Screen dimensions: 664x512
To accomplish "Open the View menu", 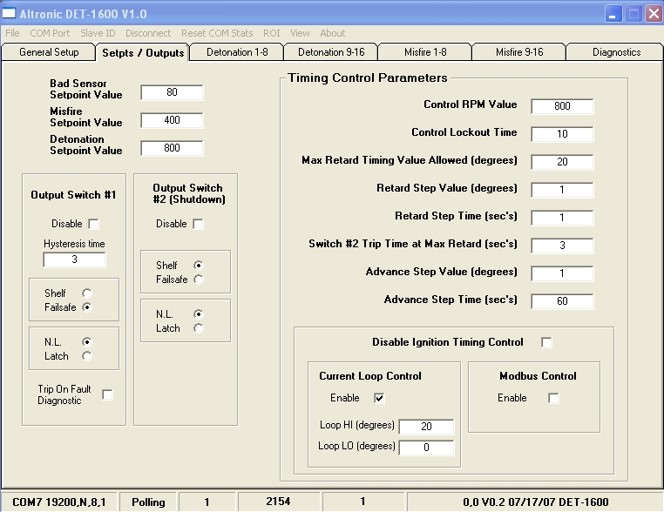I will pyautogui.click(x=300, y=33).
